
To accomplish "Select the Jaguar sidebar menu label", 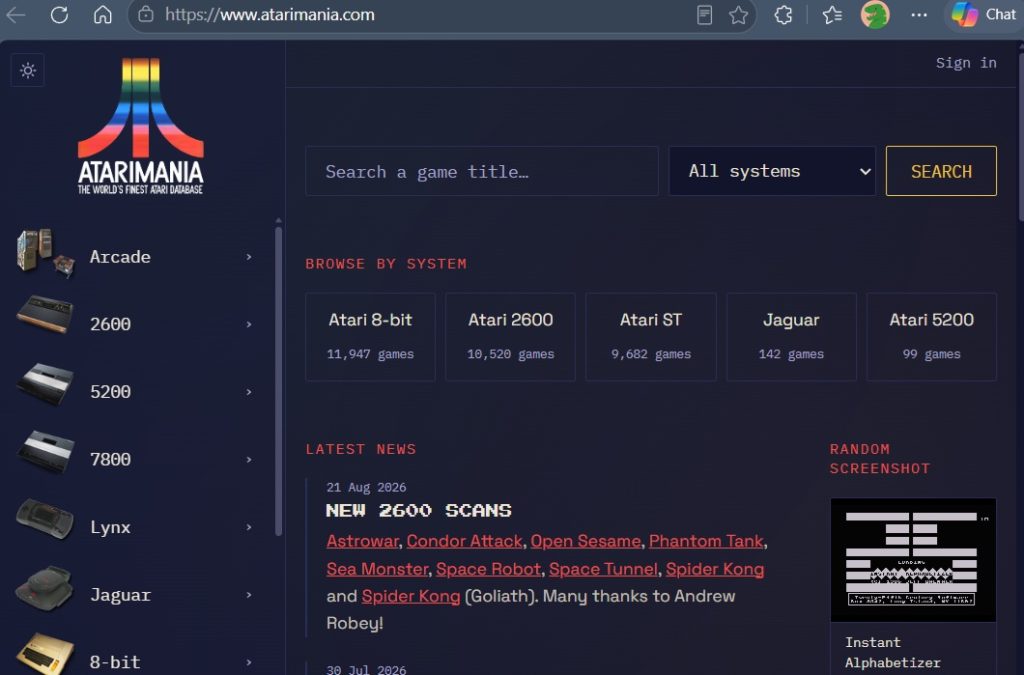I will point(120,595).
